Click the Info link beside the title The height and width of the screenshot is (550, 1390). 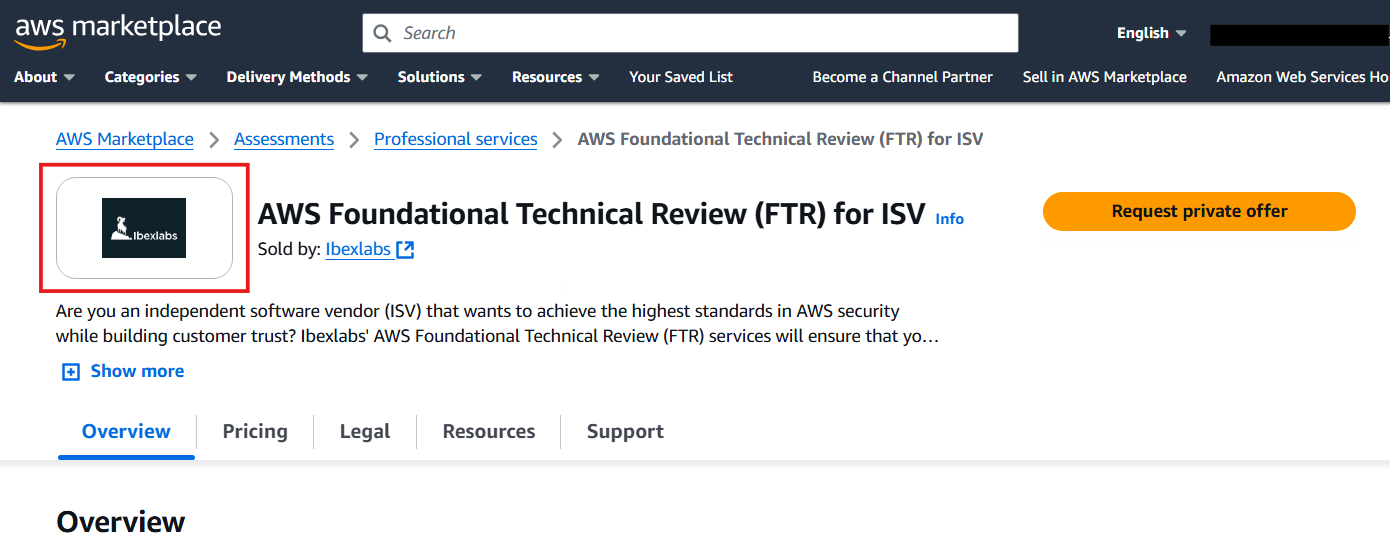949,219
